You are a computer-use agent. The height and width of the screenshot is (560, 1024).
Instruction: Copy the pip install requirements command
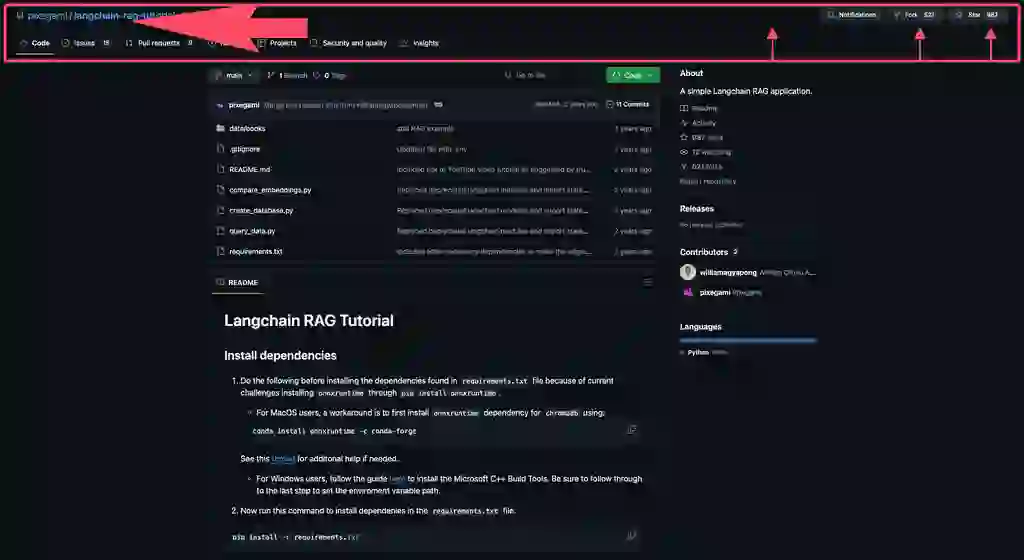pyautogui.click(x=632, y=536)
